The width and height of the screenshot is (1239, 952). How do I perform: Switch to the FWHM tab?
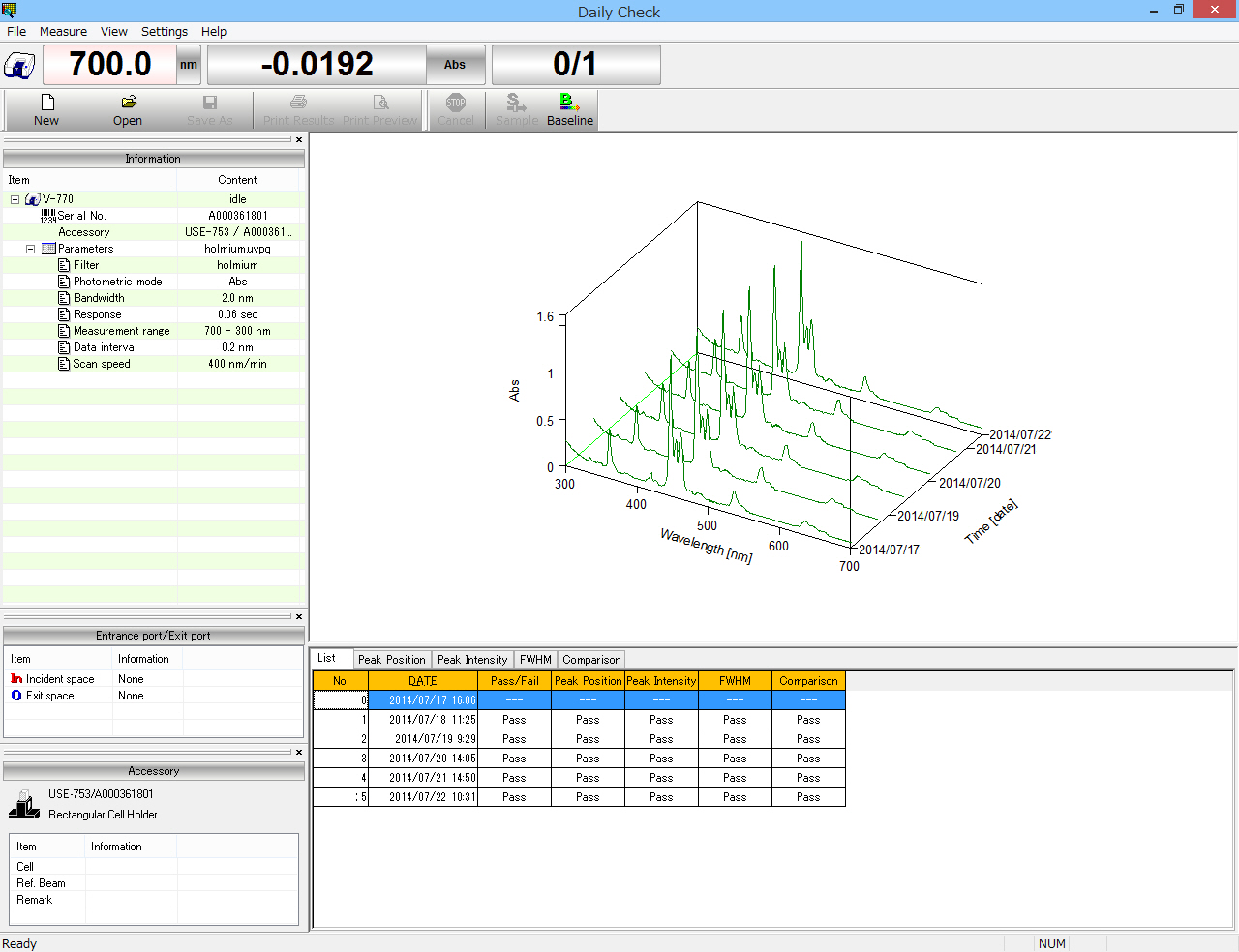tap(535, 660)
